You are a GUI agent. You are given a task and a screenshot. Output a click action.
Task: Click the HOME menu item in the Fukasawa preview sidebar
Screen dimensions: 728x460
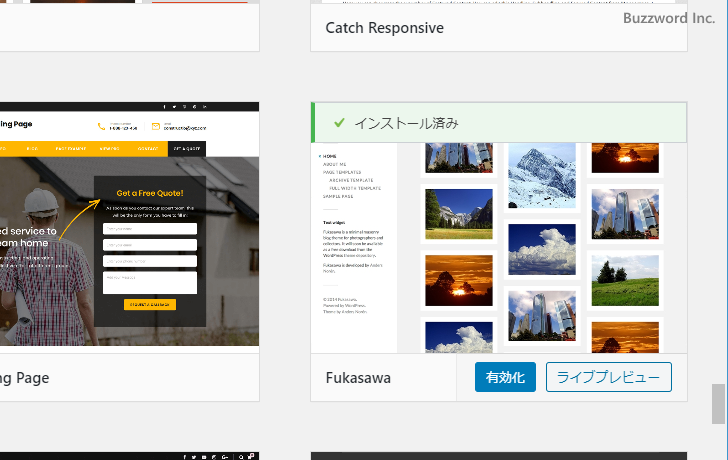pos(331,156)
